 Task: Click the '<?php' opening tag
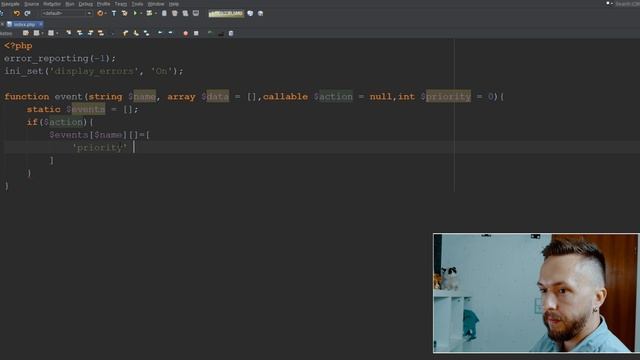(18, 46)
